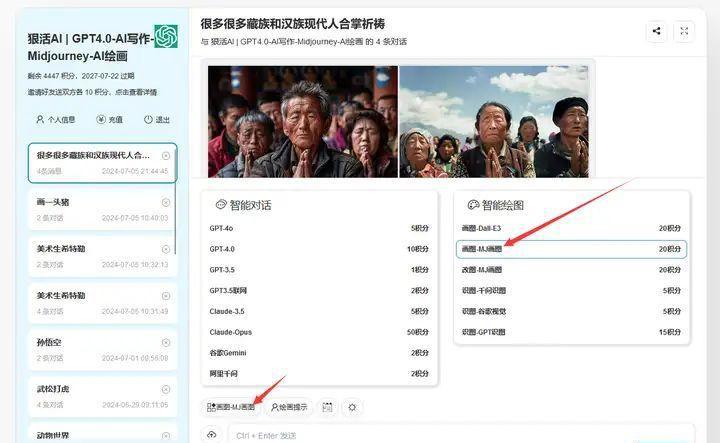This screenshot has width=720, height=443.
Task: Open the 武松打虎 conversation
Action: coord(102,396)
